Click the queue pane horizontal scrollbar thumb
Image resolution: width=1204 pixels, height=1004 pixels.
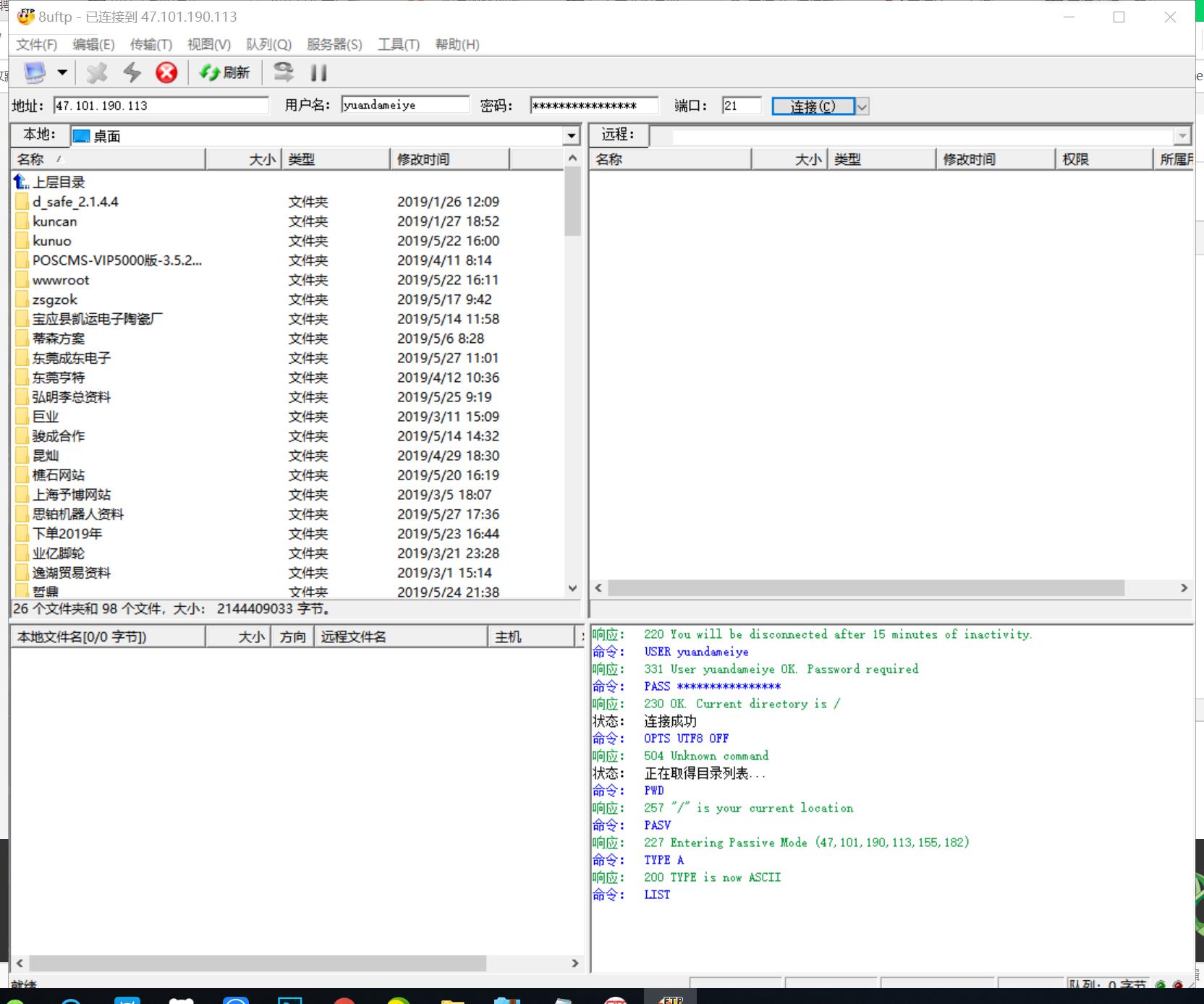click(258, 963)
